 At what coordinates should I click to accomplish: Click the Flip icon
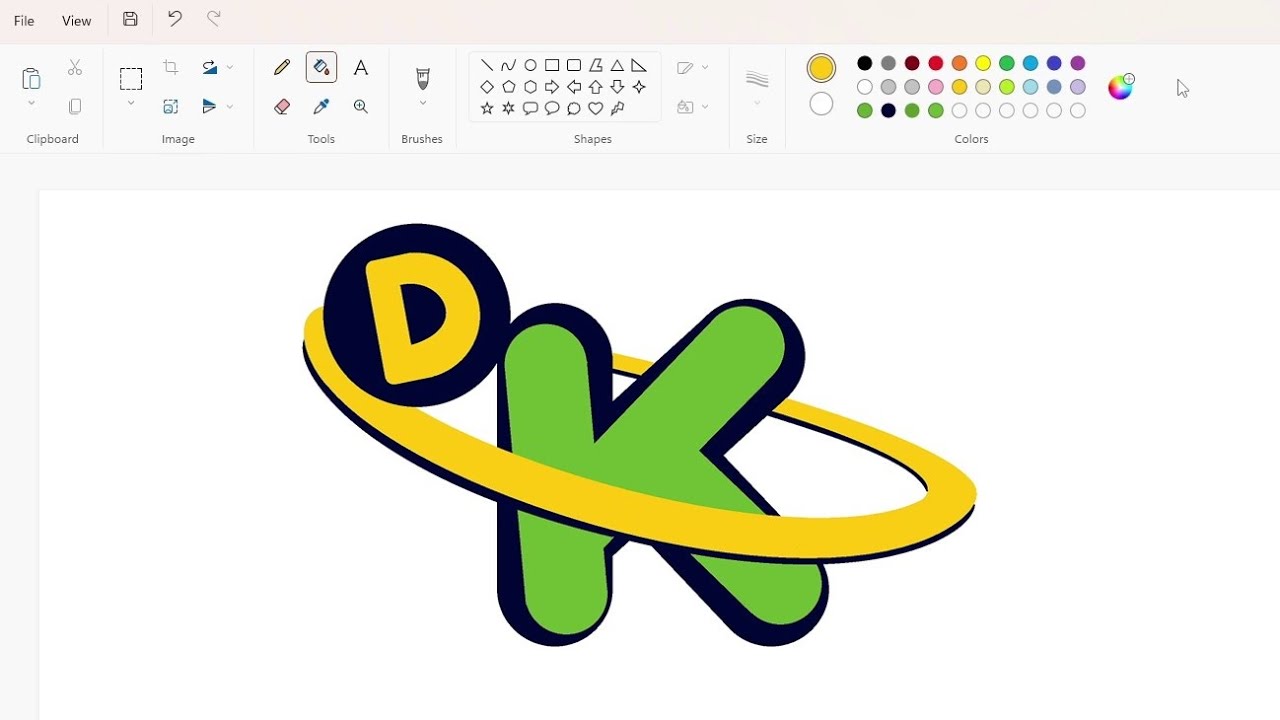[209, 106]
